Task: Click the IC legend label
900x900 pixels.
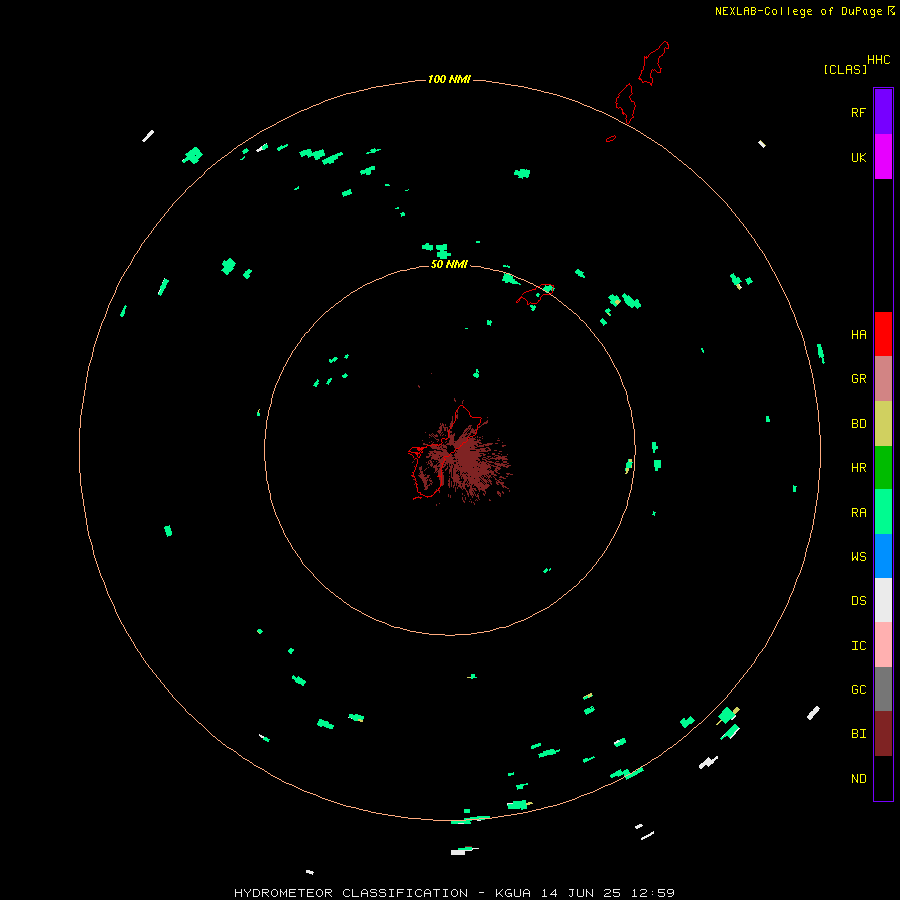Action: [x=858, y=646]
